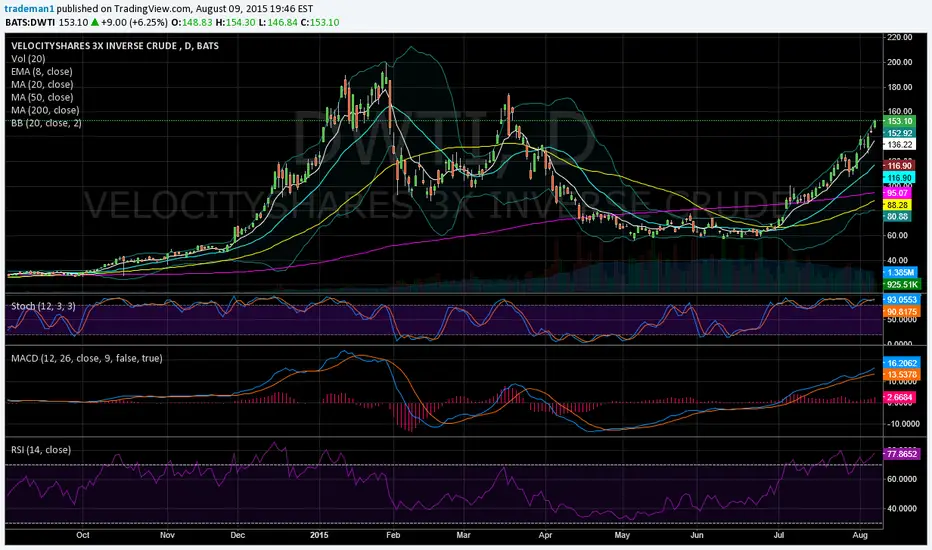Click the Apr label on time axis

545,535
